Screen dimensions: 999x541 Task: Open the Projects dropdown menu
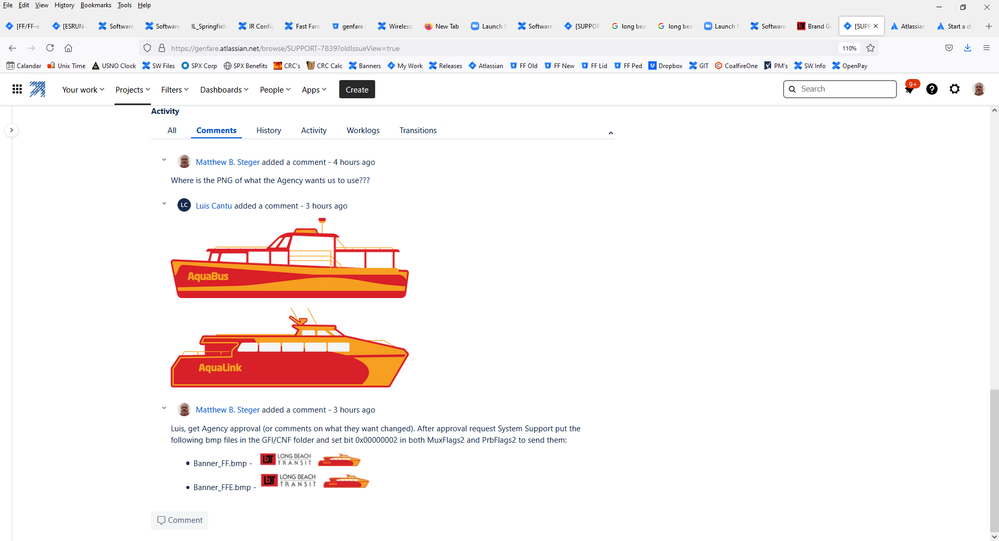(133, 90)
